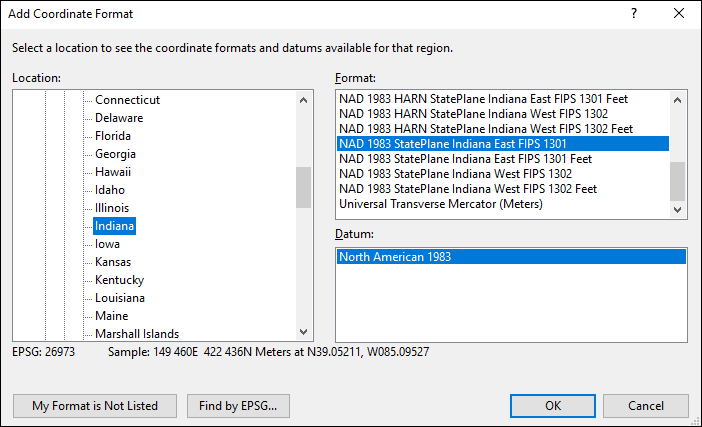Choose NAD 1983 HARN StatePlane Indiana West FIPS 1302
702x427 pixels.
tap(502, 114)
